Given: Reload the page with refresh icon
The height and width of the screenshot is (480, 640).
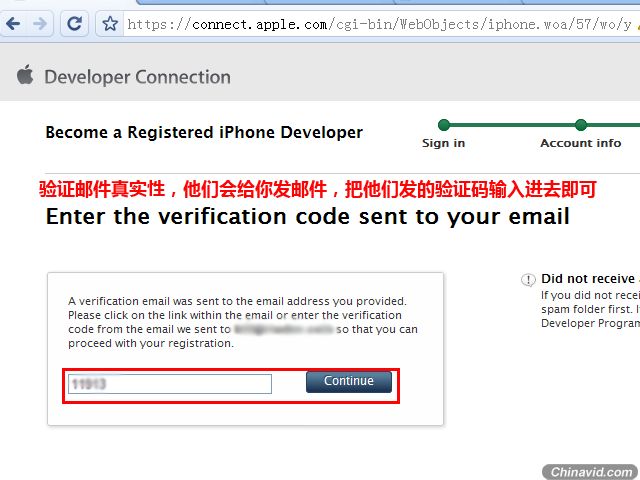Looking at the screenshot, I should (74, 24).
